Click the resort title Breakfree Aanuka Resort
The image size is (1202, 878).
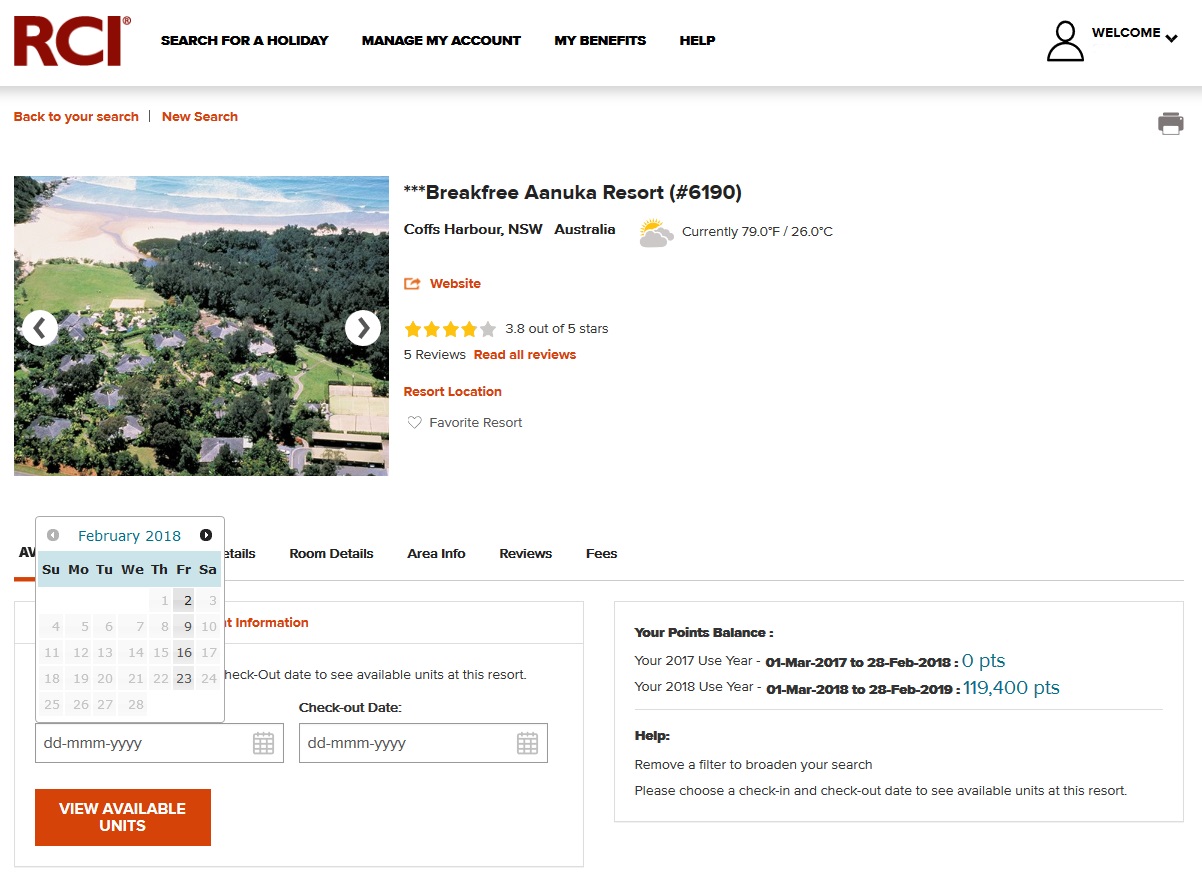click(x=573, y=193)
